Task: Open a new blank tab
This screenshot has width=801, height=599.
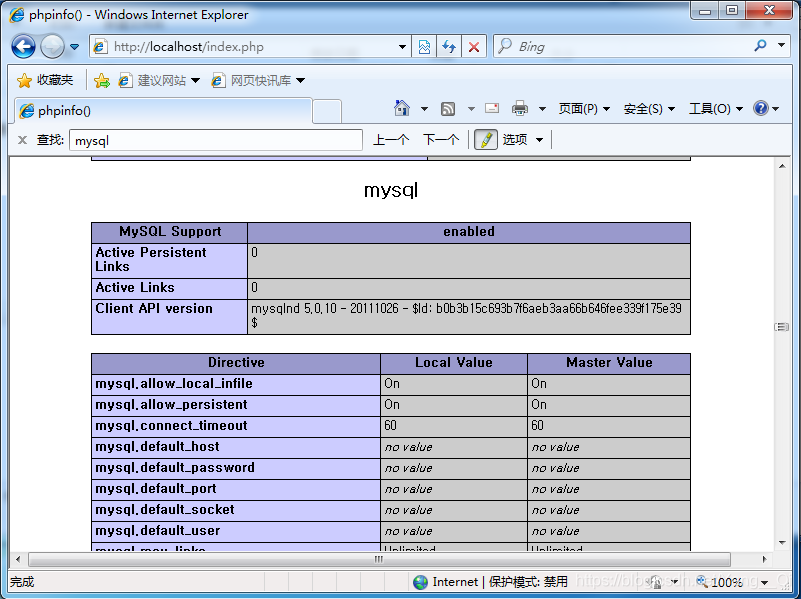Action: click(327, 111)
